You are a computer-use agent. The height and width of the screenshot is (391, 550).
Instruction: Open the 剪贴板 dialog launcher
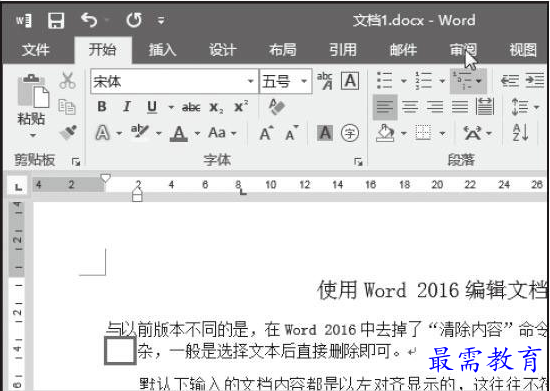pyautogui.click(x=76, y=162)
